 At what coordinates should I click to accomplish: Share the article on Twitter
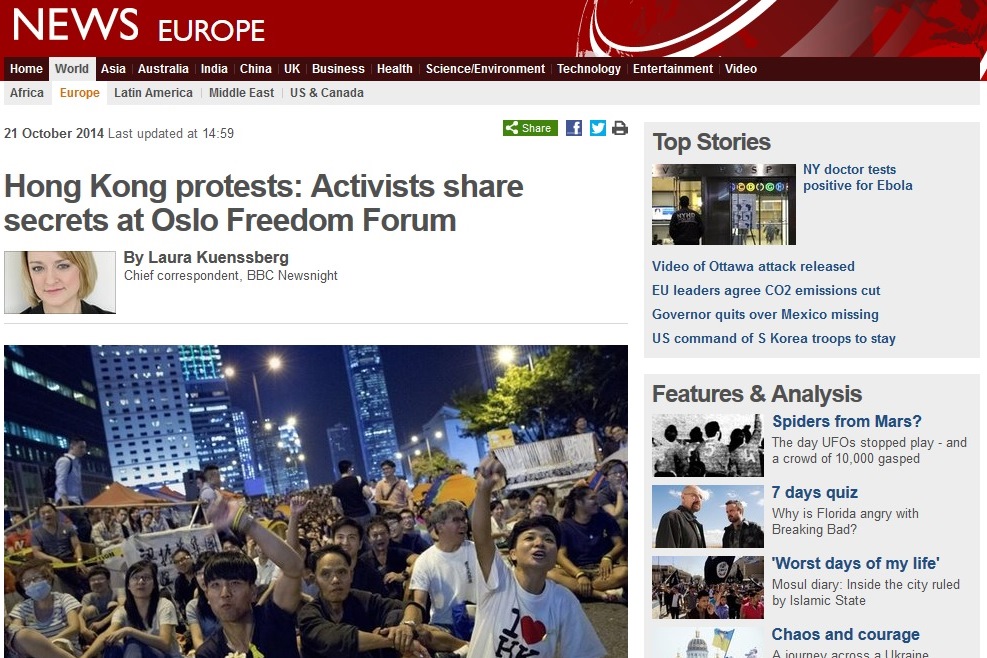pos(597,128)
